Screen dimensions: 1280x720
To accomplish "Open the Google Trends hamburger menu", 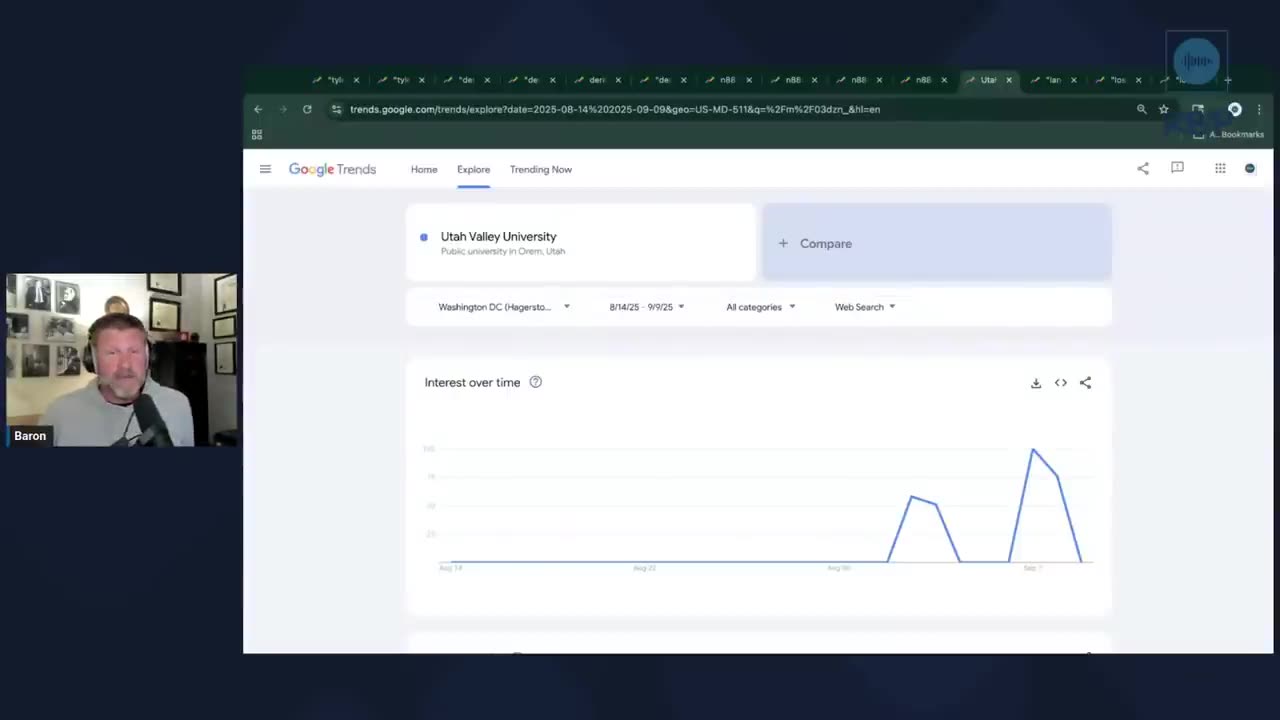I will pos(265,169).
